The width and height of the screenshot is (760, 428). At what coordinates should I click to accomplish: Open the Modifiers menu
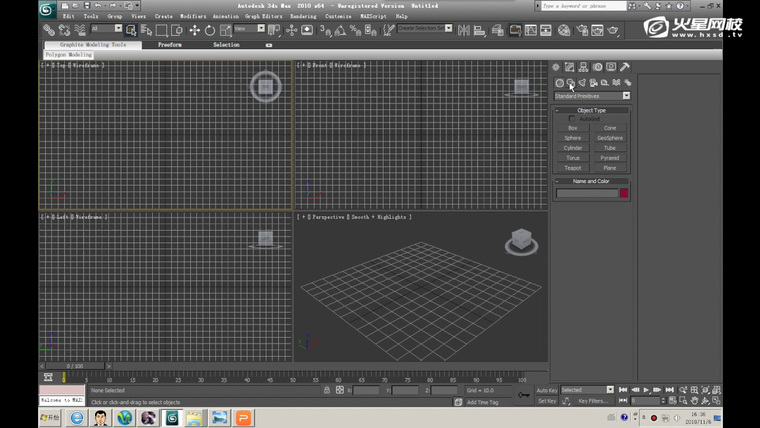tap(193, 17)
